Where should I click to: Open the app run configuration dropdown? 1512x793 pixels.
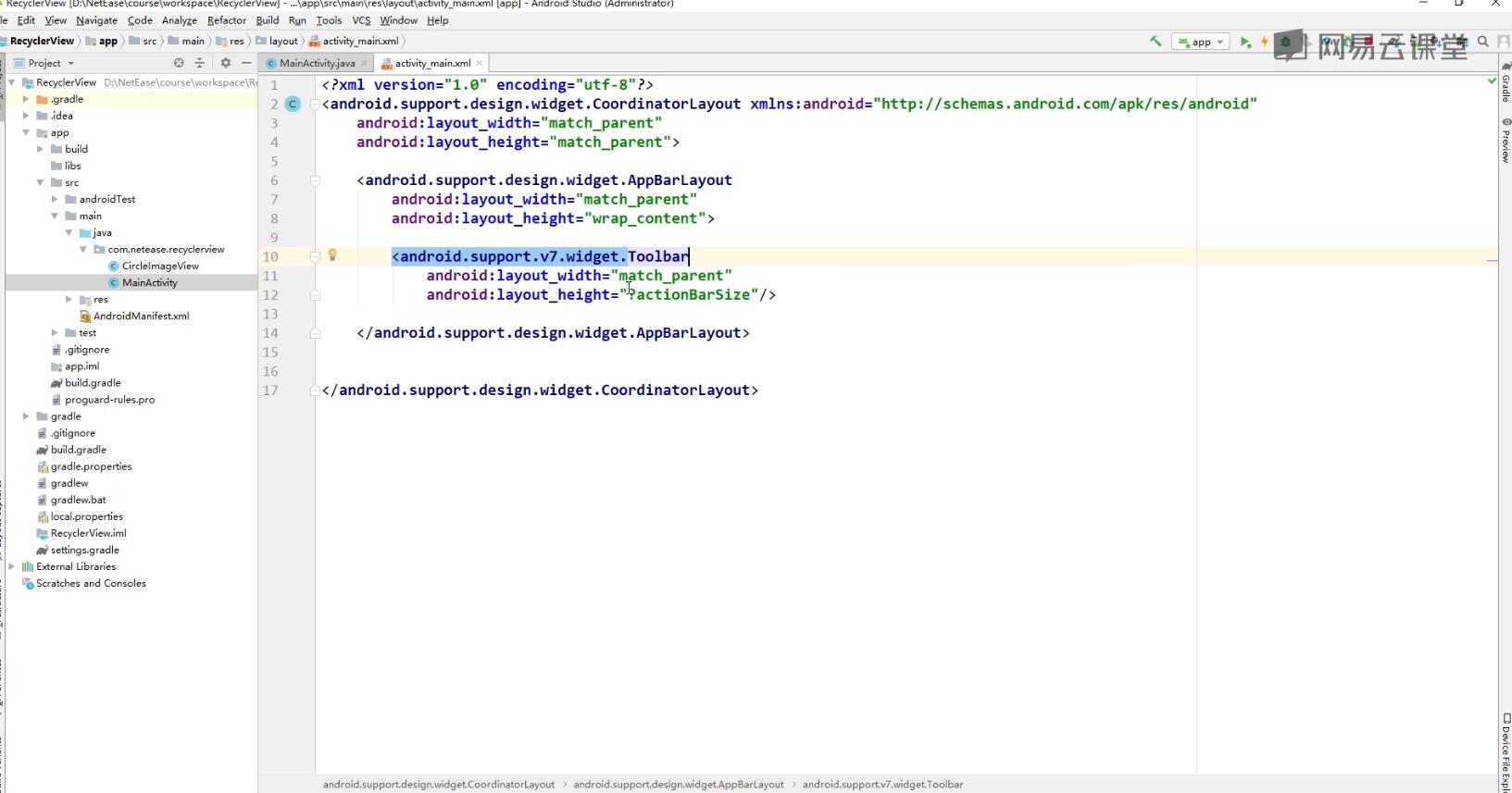point(1201,42)
